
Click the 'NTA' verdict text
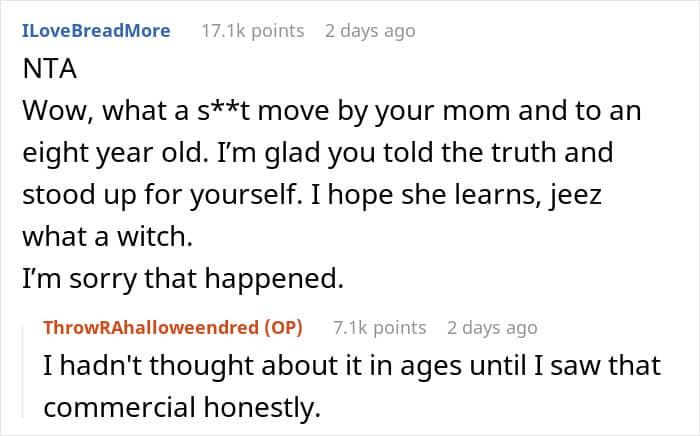tap(45, 71)
